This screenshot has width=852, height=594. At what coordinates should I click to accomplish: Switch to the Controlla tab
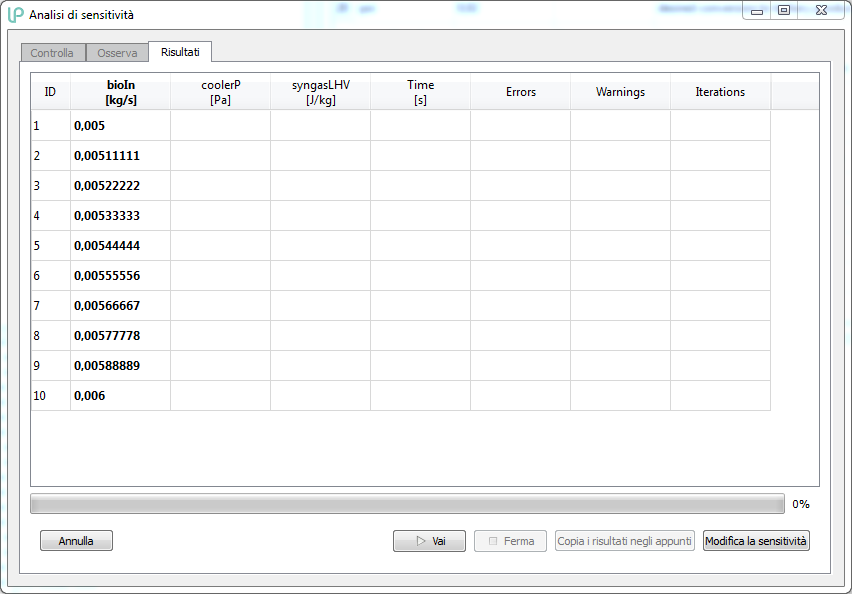[x=52, y=53]
